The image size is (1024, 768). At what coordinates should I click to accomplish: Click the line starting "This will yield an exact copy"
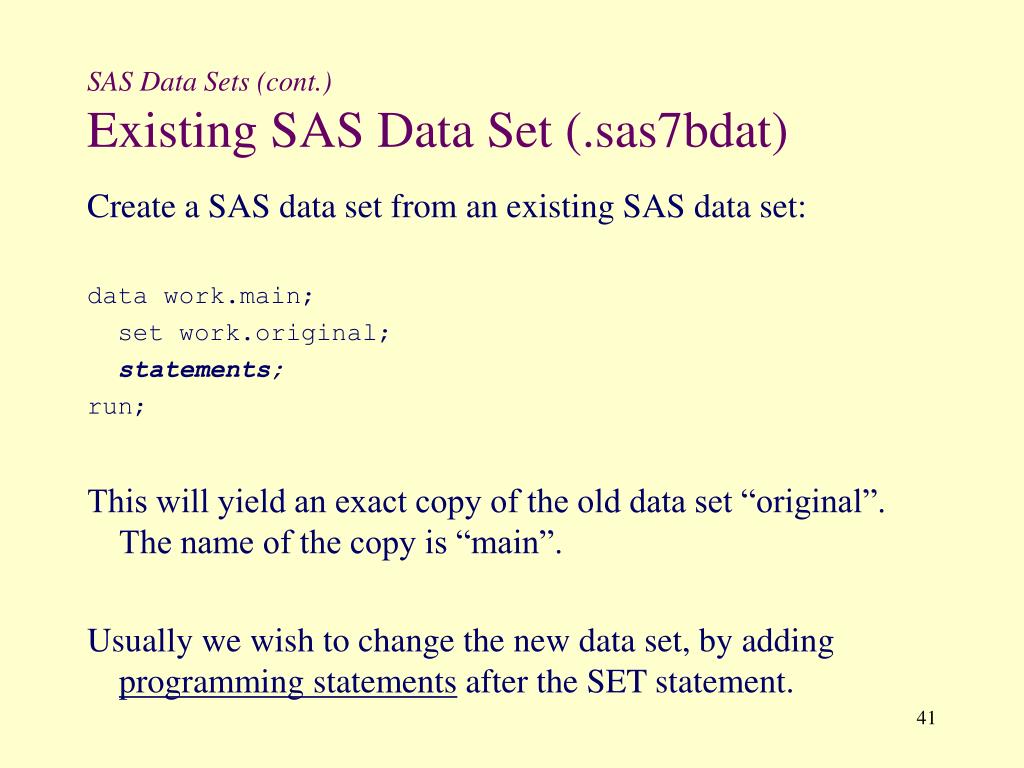[487, 500]
